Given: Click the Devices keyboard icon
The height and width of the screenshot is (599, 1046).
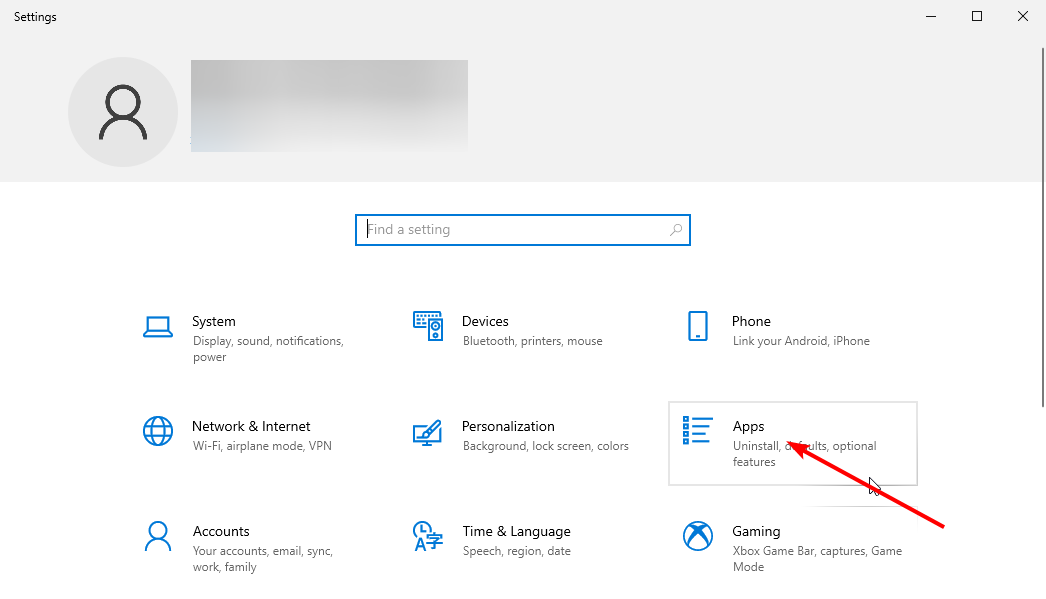Looking at the screenshot, I should point(428,327).
